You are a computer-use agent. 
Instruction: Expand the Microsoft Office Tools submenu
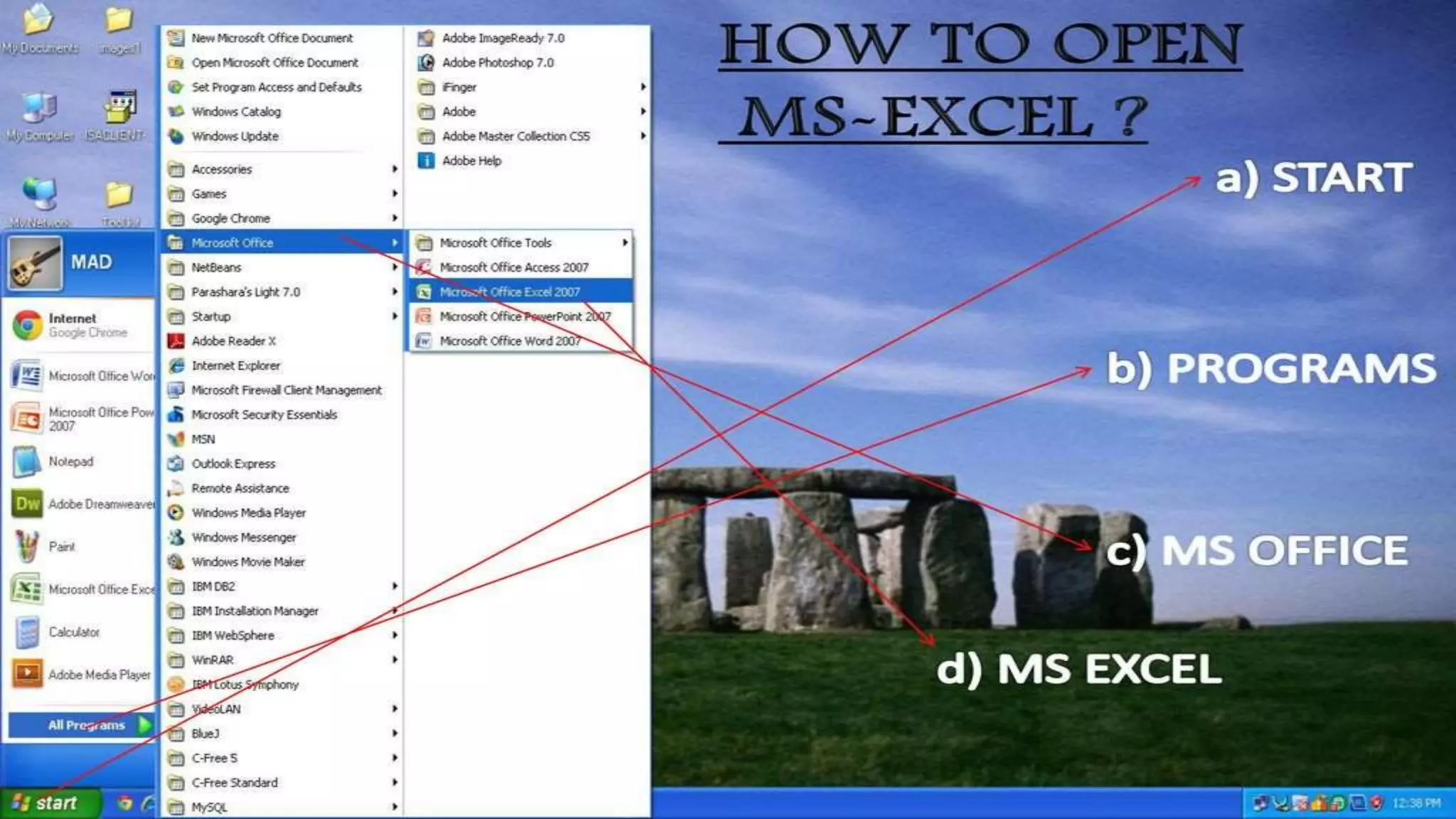[x=496, y=243]
